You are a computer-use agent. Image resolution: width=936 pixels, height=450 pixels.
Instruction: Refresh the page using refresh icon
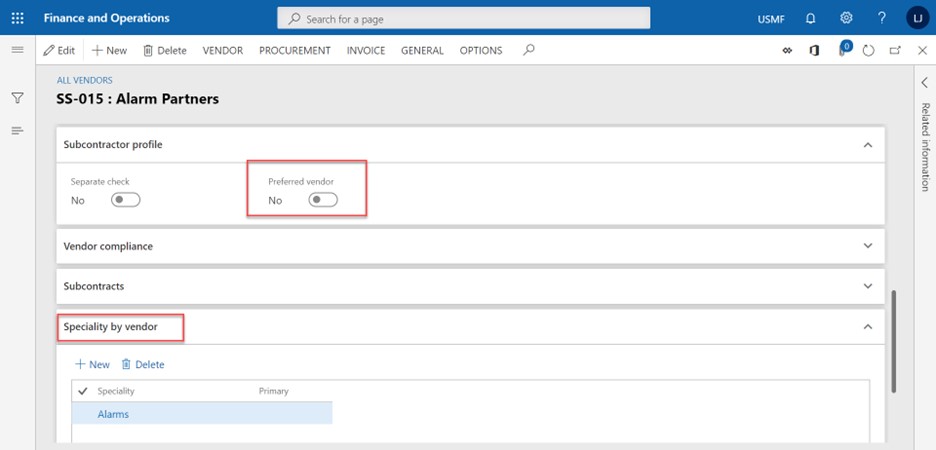(x=868, y=50)
